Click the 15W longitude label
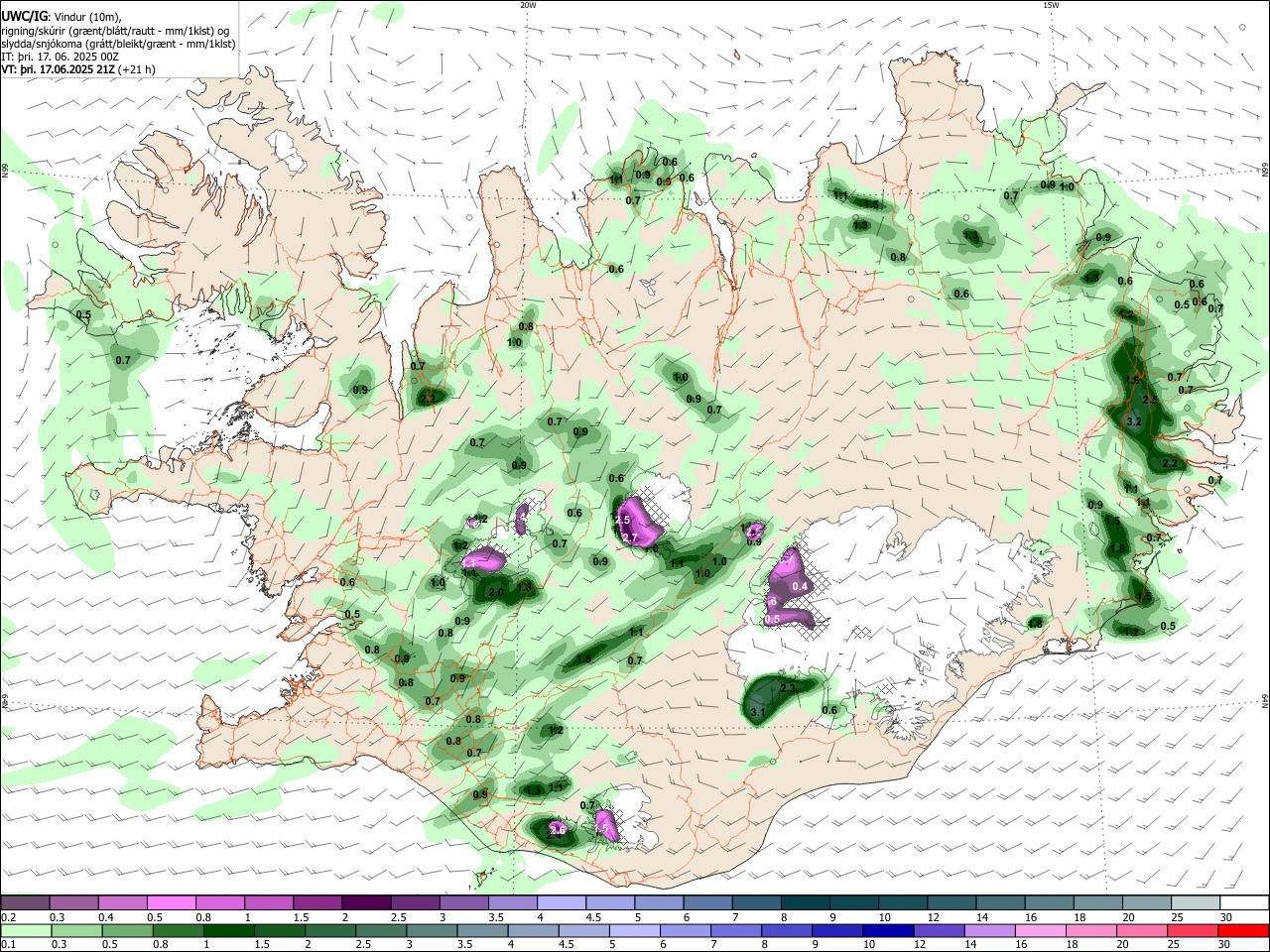 pyautogui.click(x=1051, y=5)
